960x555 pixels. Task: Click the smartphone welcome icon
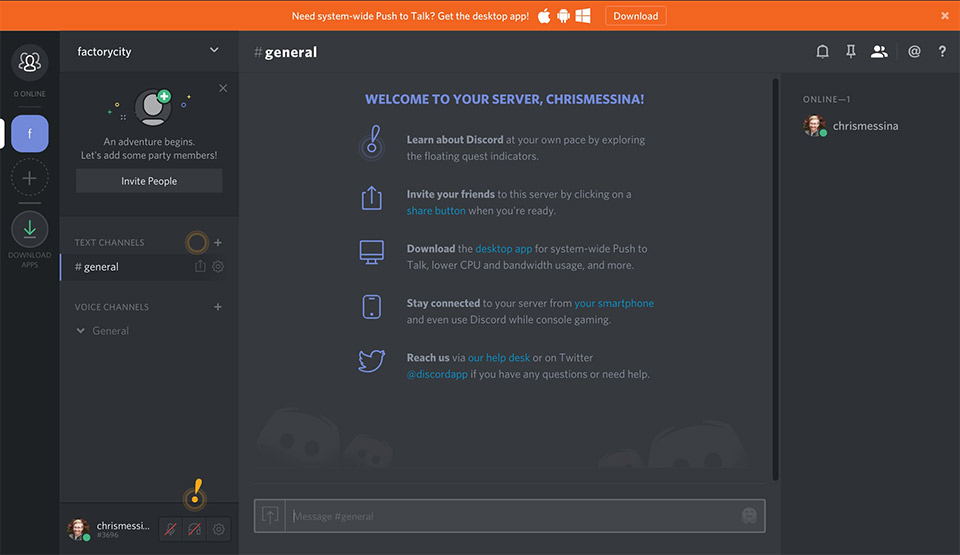[x=372, y=307]
